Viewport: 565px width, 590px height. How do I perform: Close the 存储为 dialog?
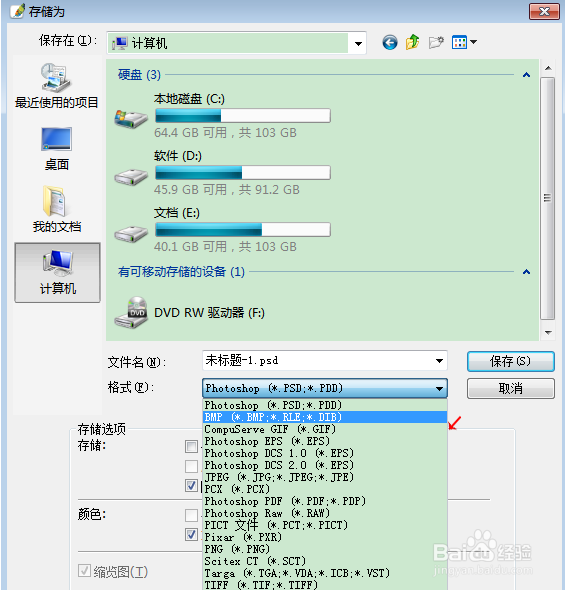tap(544, 12)
